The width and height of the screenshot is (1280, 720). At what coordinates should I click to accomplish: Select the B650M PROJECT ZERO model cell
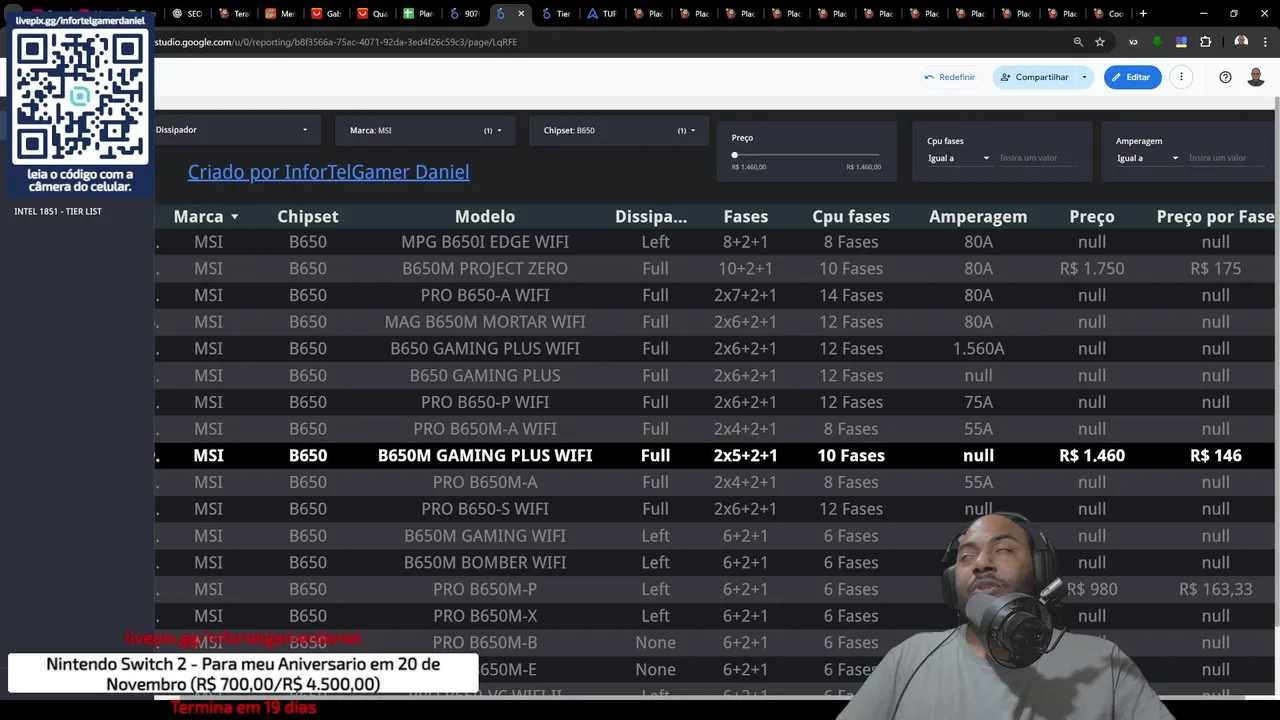485,269
